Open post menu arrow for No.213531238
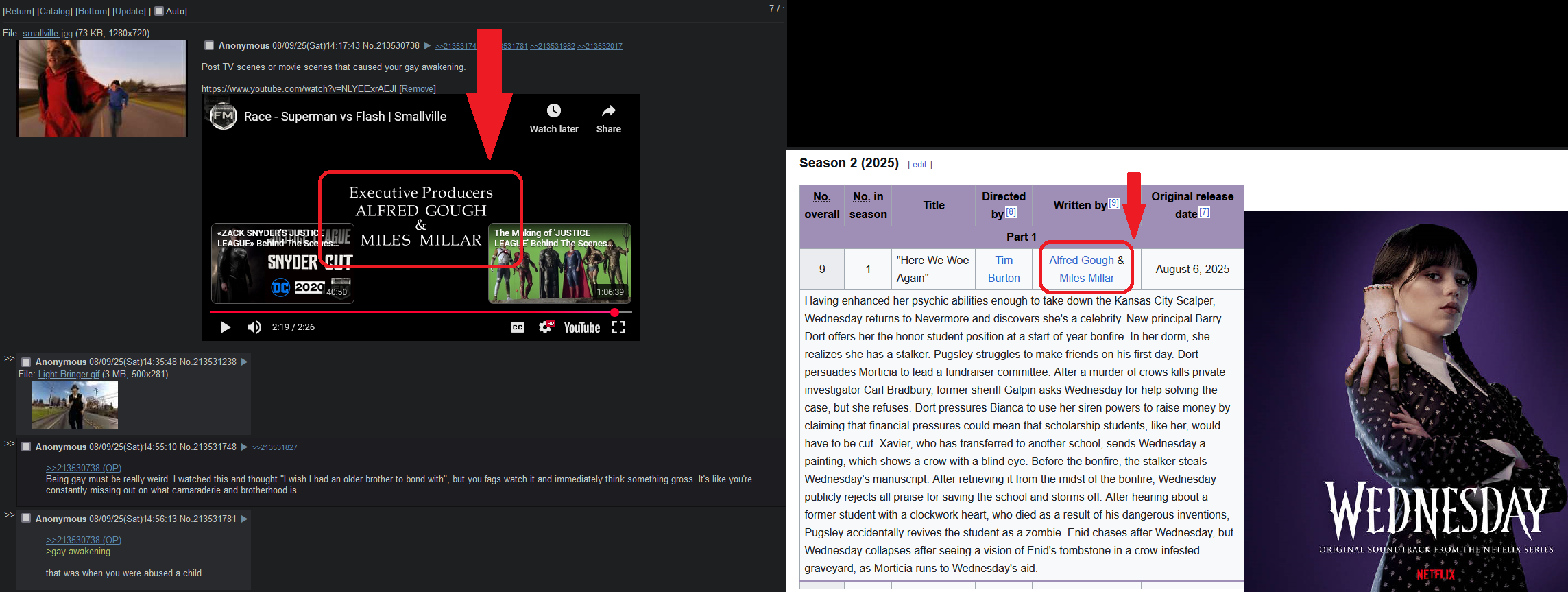1568x592 pixels. click(244, 362)
